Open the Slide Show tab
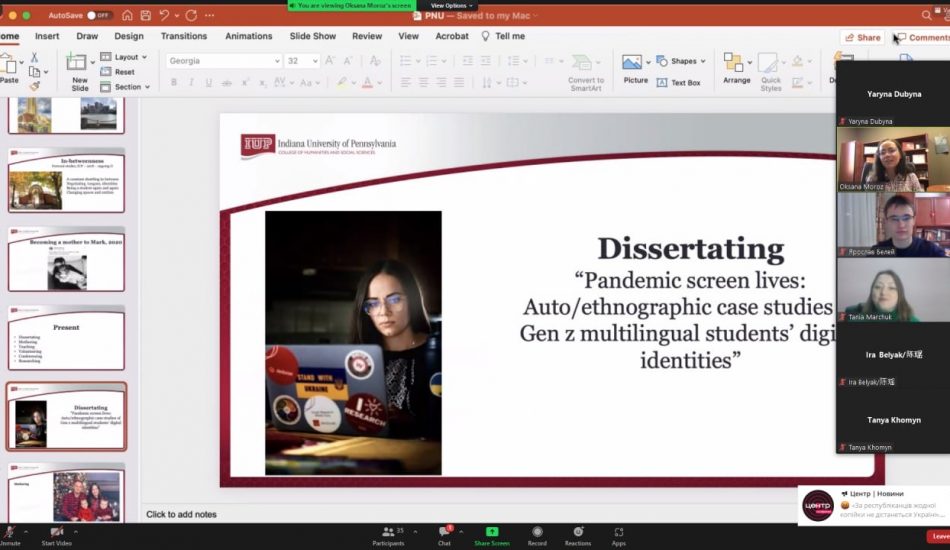The height and width of the screenshot is (550, 950). coord(312,36)
